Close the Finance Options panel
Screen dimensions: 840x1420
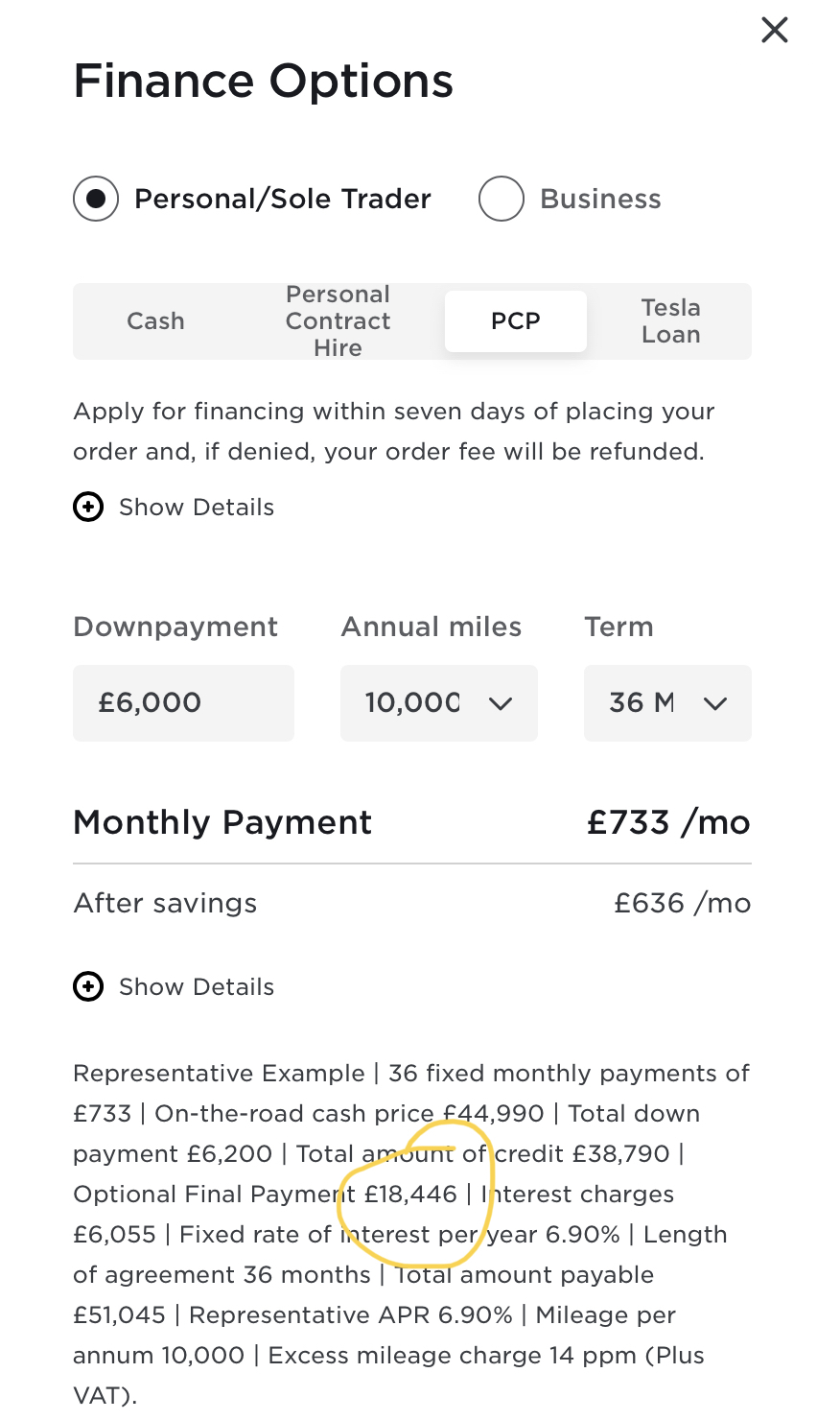(774, 30)
